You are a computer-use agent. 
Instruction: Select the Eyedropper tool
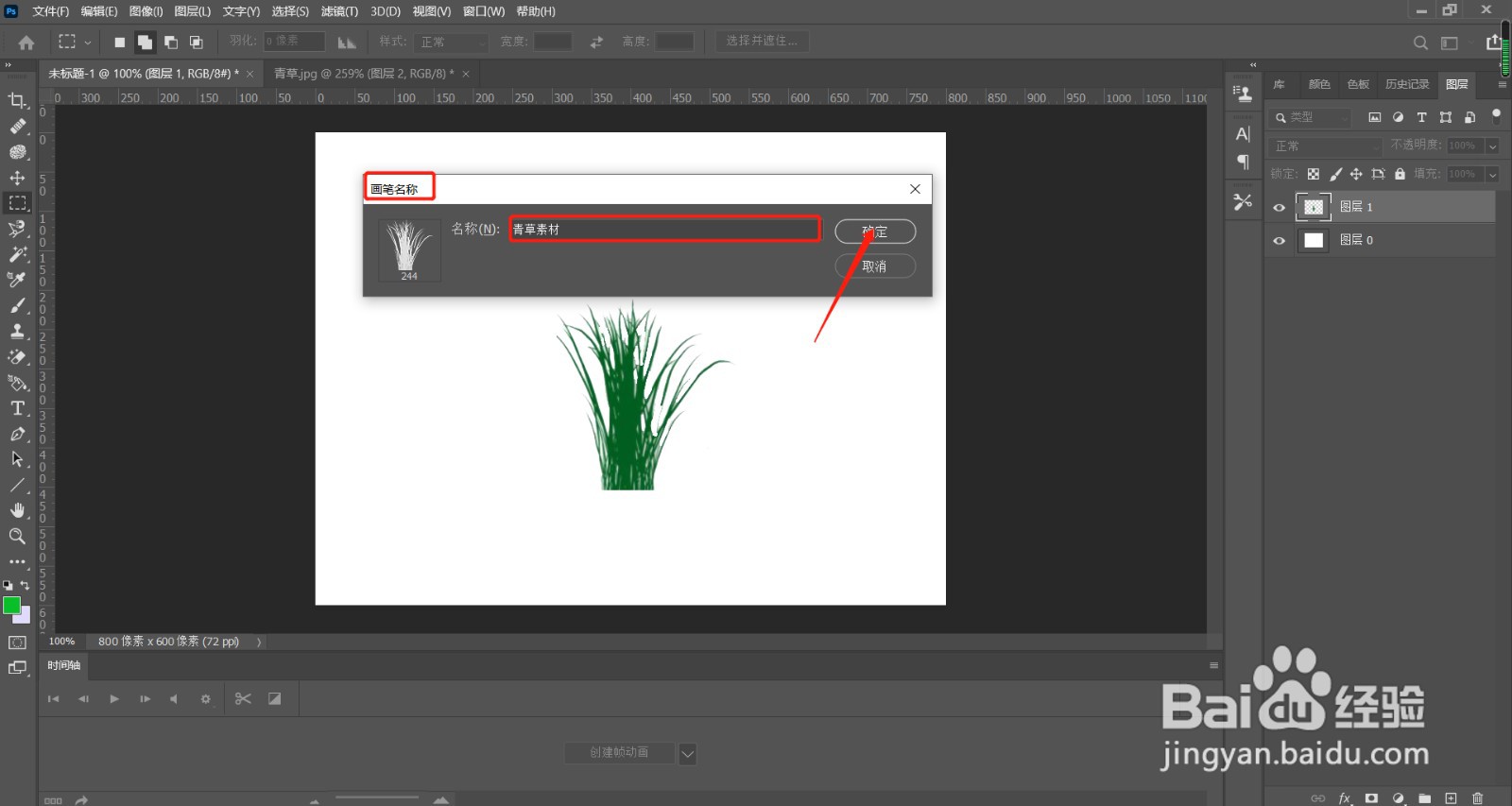point(17,280)
